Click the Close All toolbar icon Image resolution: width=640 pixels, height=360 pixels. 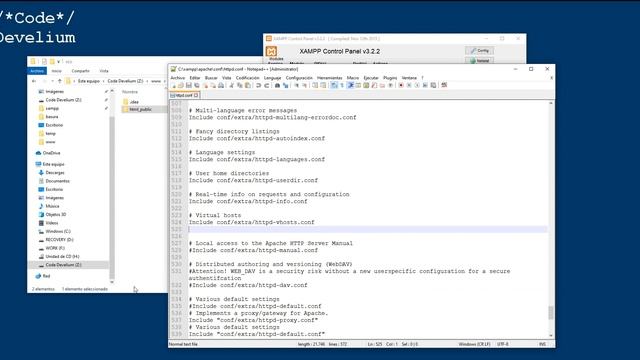tap(213, 85)
